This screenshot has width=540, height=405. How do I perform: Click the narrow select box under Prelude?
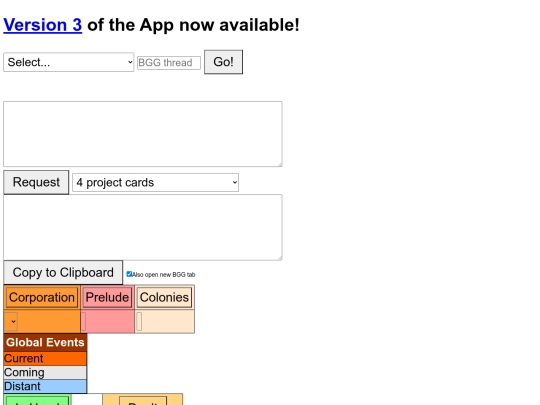(83, 322)
